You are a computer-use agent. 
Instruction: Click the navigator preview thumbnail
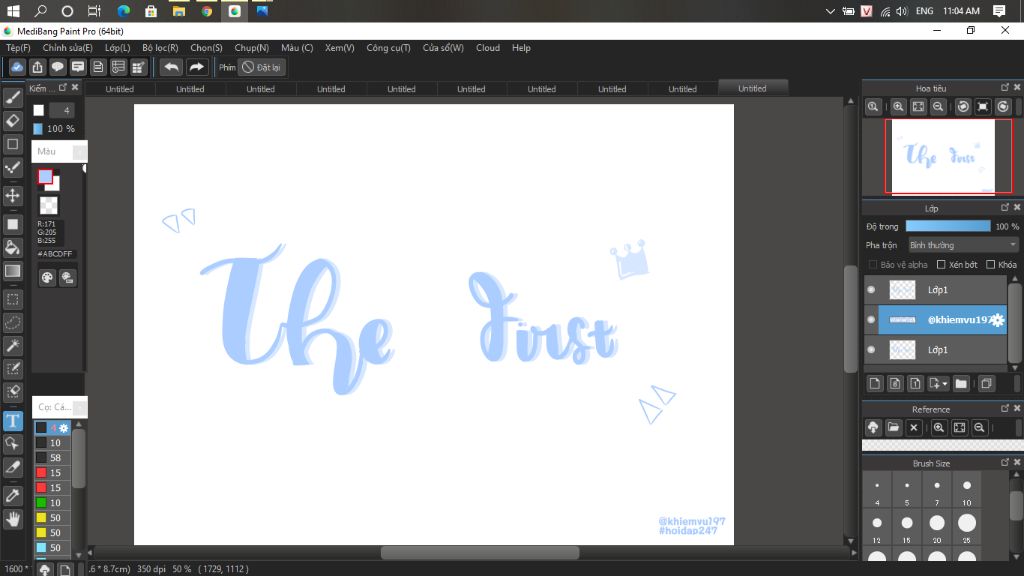(944, 157)
